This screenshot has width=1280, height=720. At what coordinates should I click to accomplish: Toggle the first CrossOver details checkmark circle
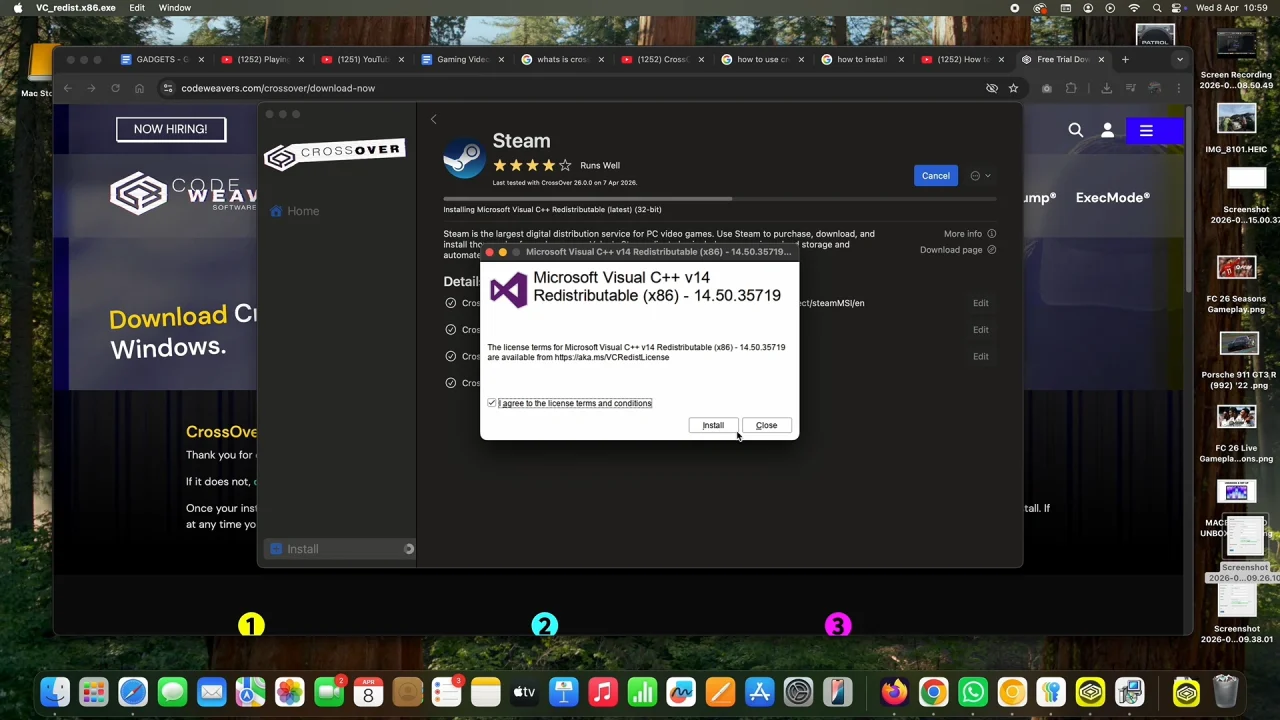pyautogui.click(x=450, y=302)
